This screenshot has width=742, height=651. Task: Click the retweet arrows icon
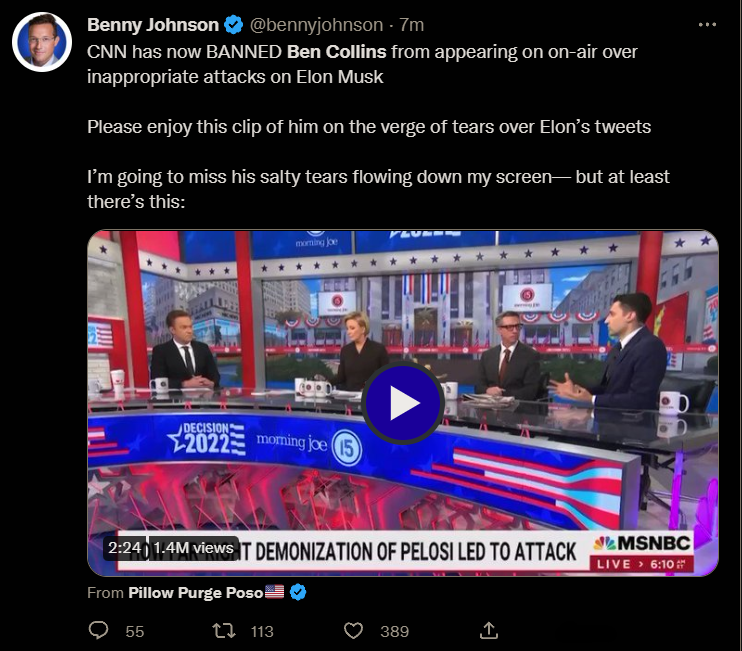[x=223, y=631]
